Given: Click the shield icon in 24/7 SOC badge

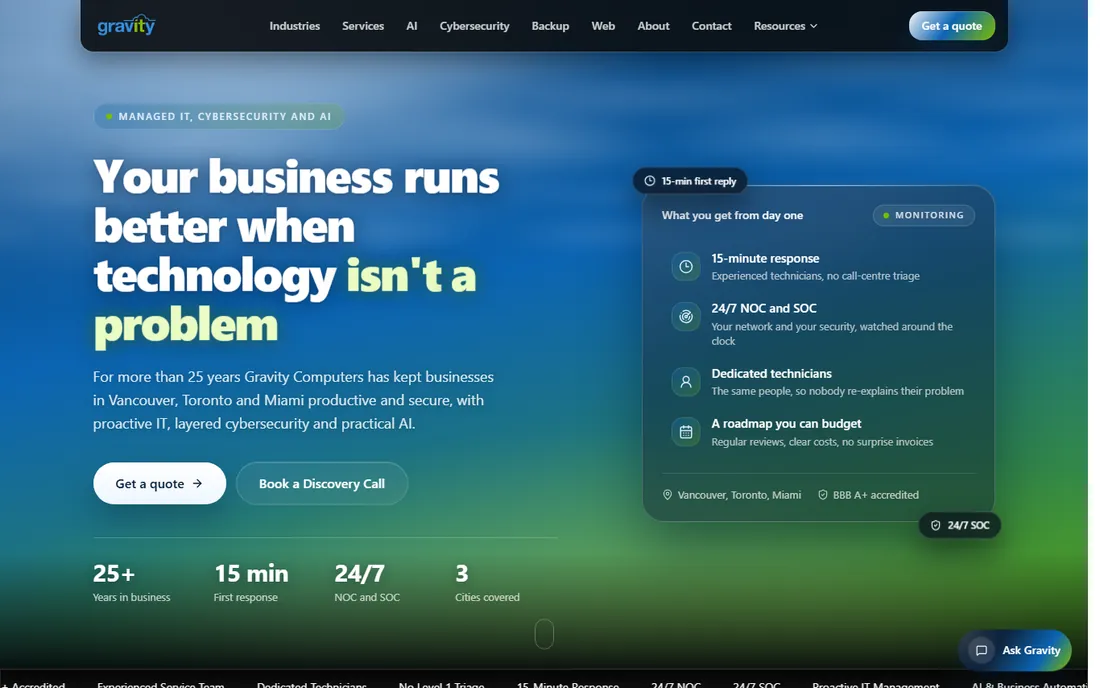Looking at the screenshot, I should (x=935, y=525).
